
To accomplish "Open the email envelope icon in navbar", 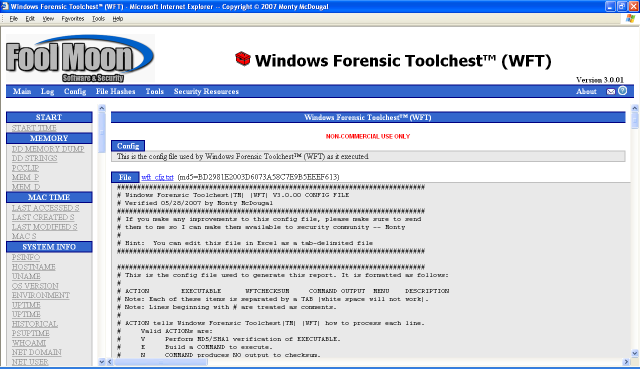I will (611, 91).
